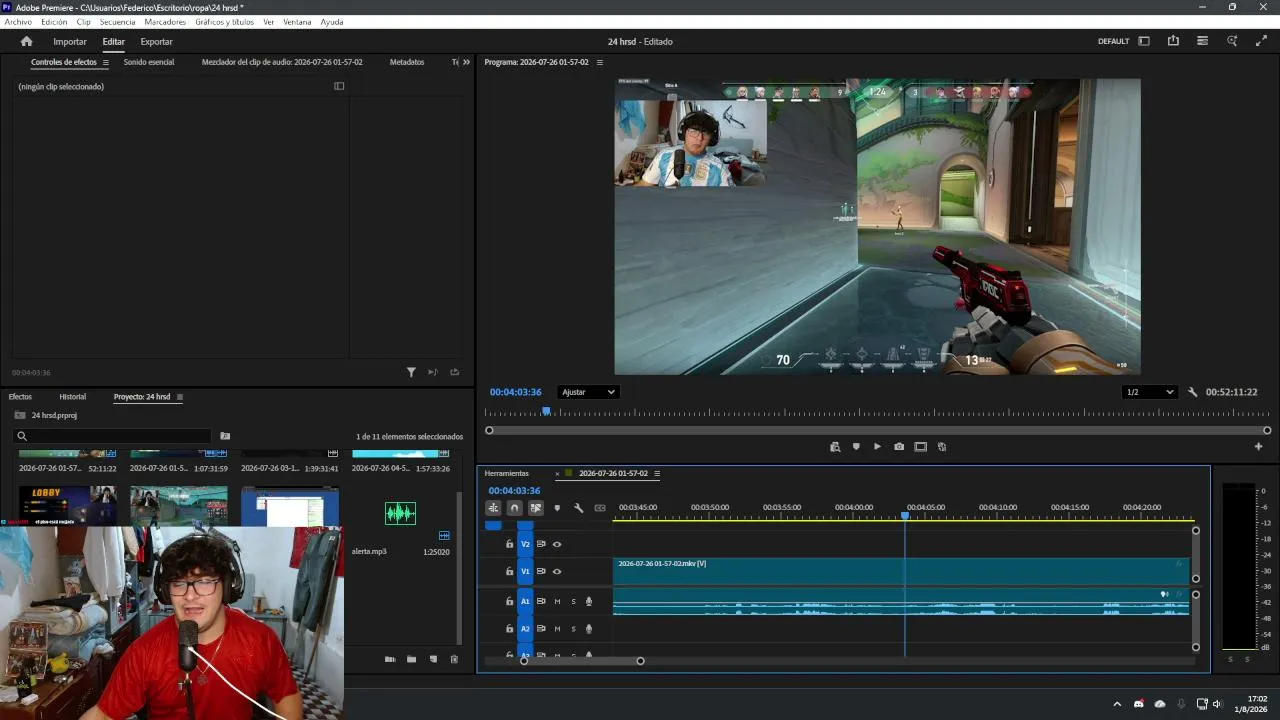This screenshot has height=720, width=1280.
Task: Close the 2026-07-26 01-57-02 sequence tab
Action: pyautogui.click(x=557, y=474)
